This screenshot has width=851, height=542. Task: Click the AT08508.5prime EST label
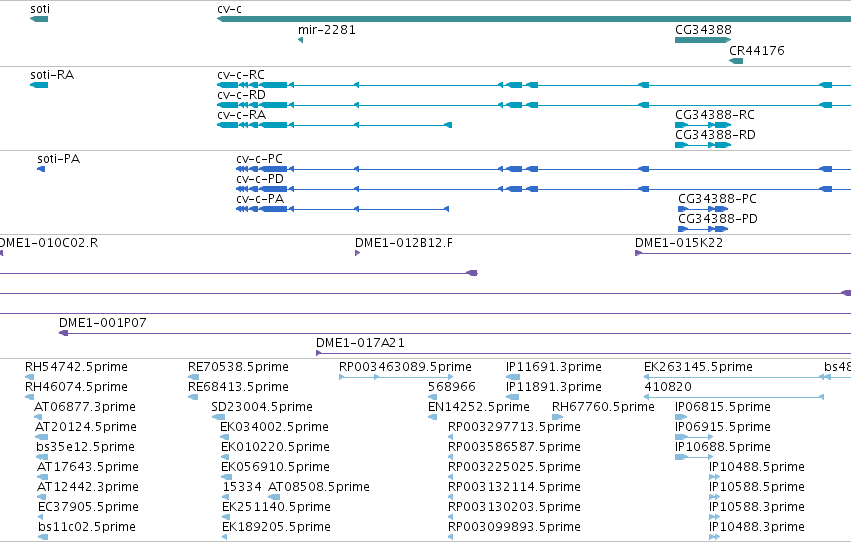click(x=319, y=488)
